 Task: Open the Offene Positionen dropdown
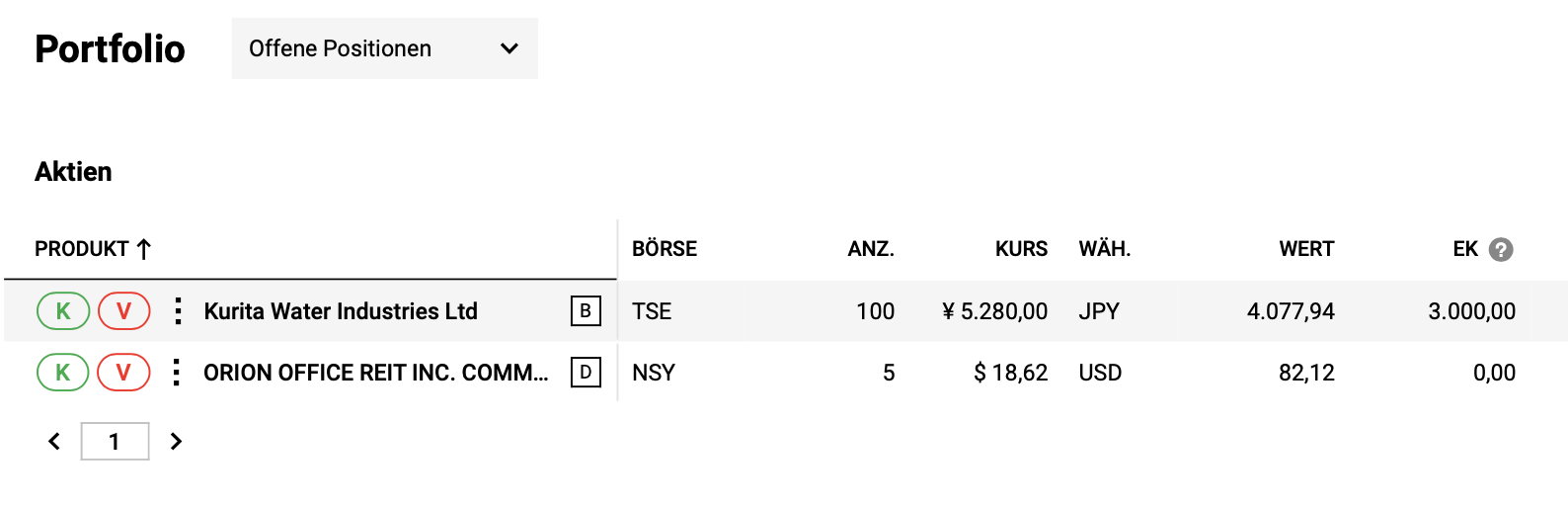(x=384, y=48)
